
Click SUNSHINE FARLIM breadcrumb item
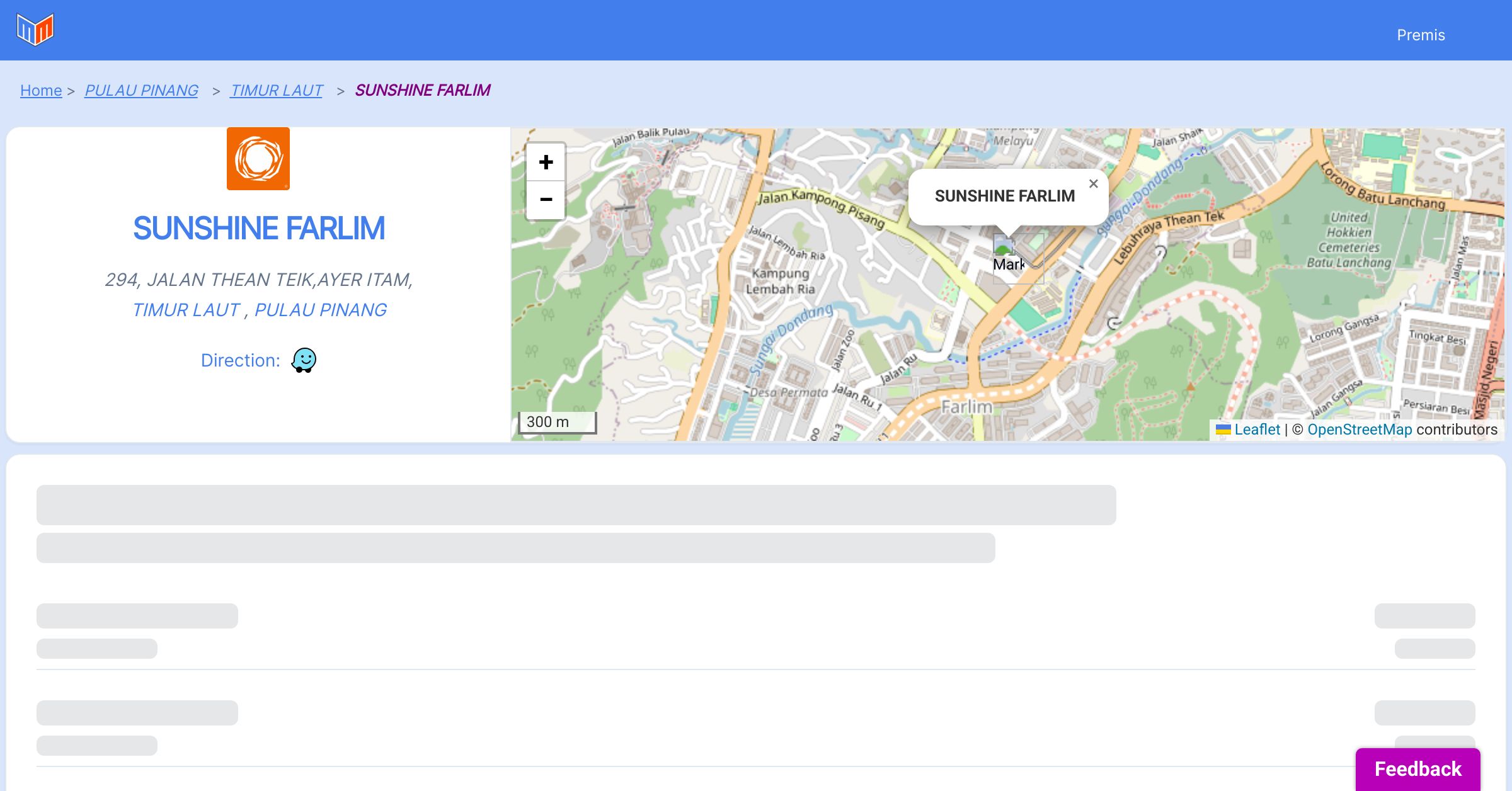tap(422, 91)
